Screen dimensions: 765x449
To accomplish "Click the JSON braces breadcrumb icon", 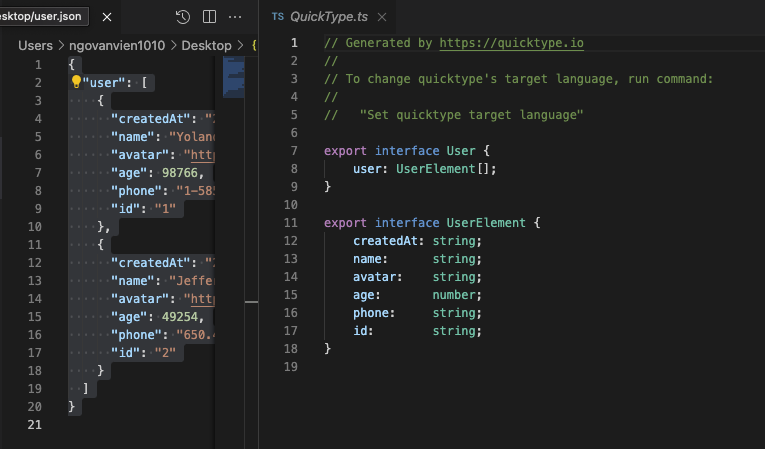I will click(x=254, y=45).
